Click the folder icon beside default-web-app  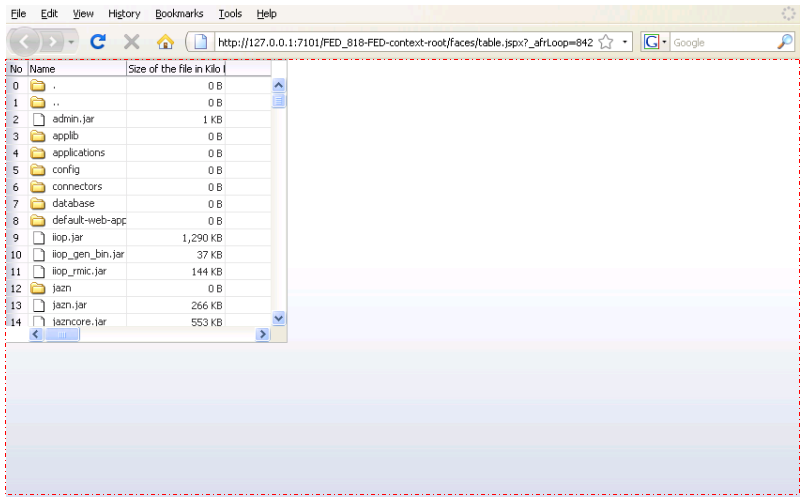pos(37,221)
